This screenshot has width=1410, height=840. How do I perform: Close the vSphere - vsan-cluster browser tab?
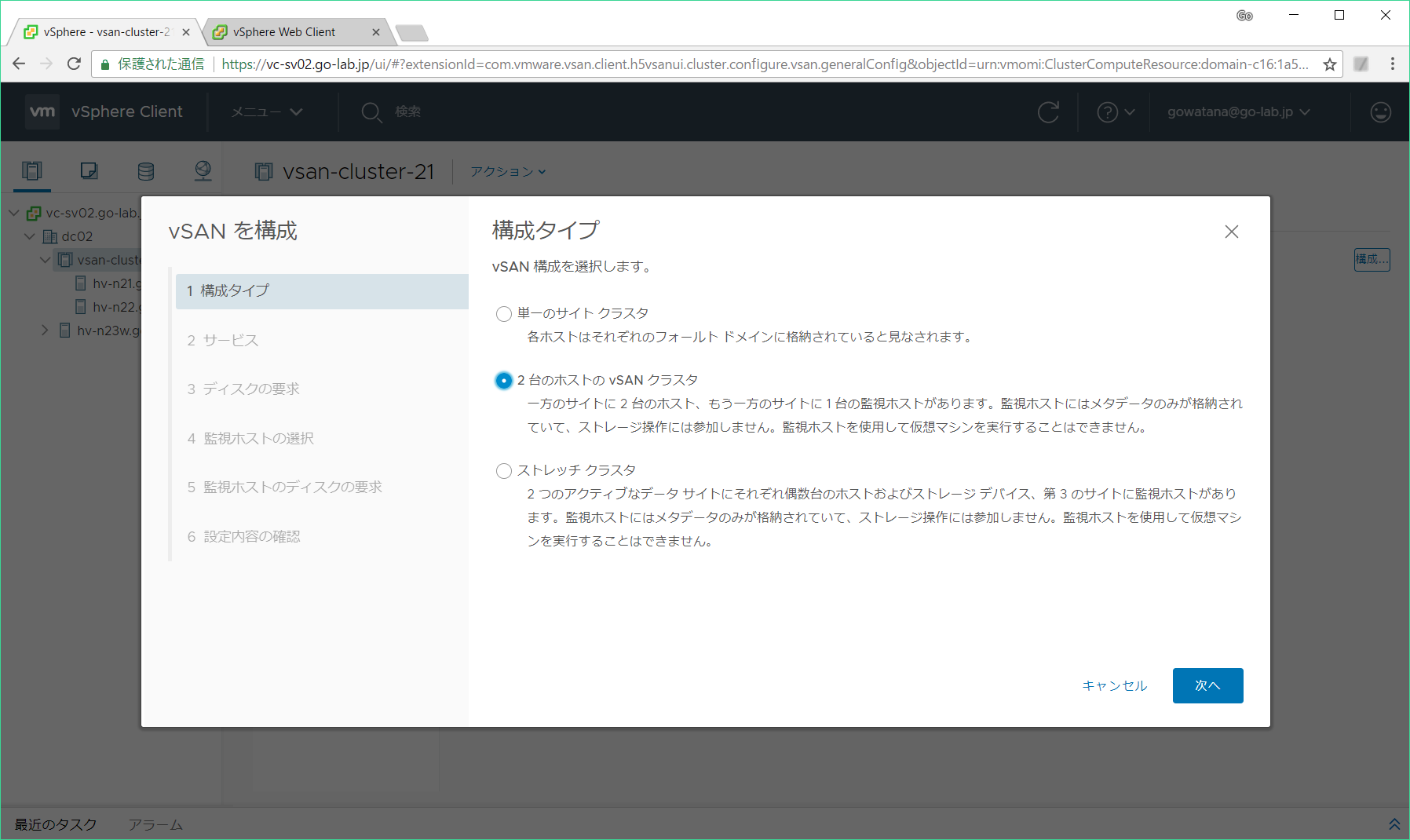click(185, 32)
